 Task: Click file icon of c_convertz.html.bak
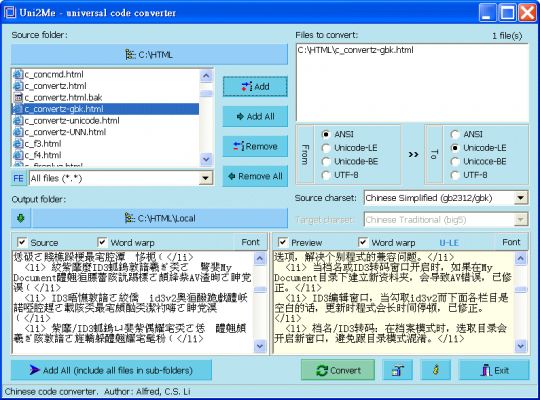click(18, 98)
